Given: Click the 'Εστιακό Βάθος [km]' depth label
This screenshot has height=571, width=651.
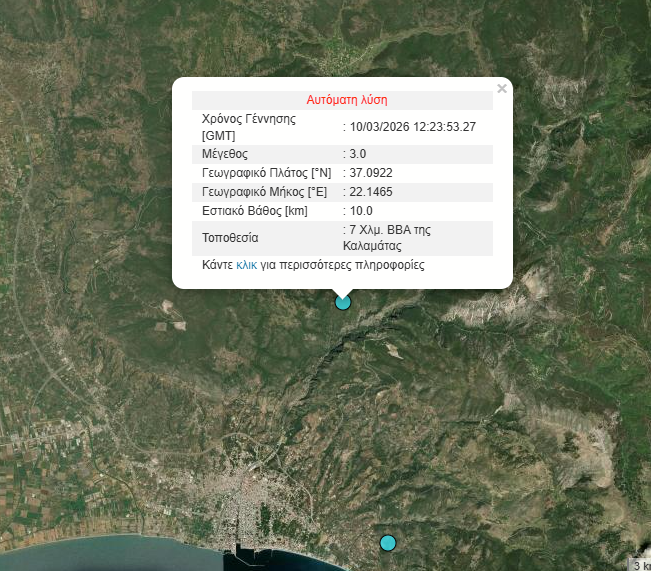Looking at the screenshot, I should point(254,211).
